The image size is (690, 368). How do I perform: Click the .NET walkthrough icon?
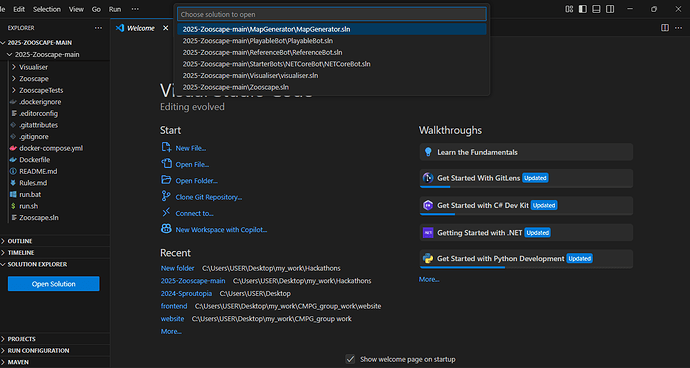[x=428, y=232]
